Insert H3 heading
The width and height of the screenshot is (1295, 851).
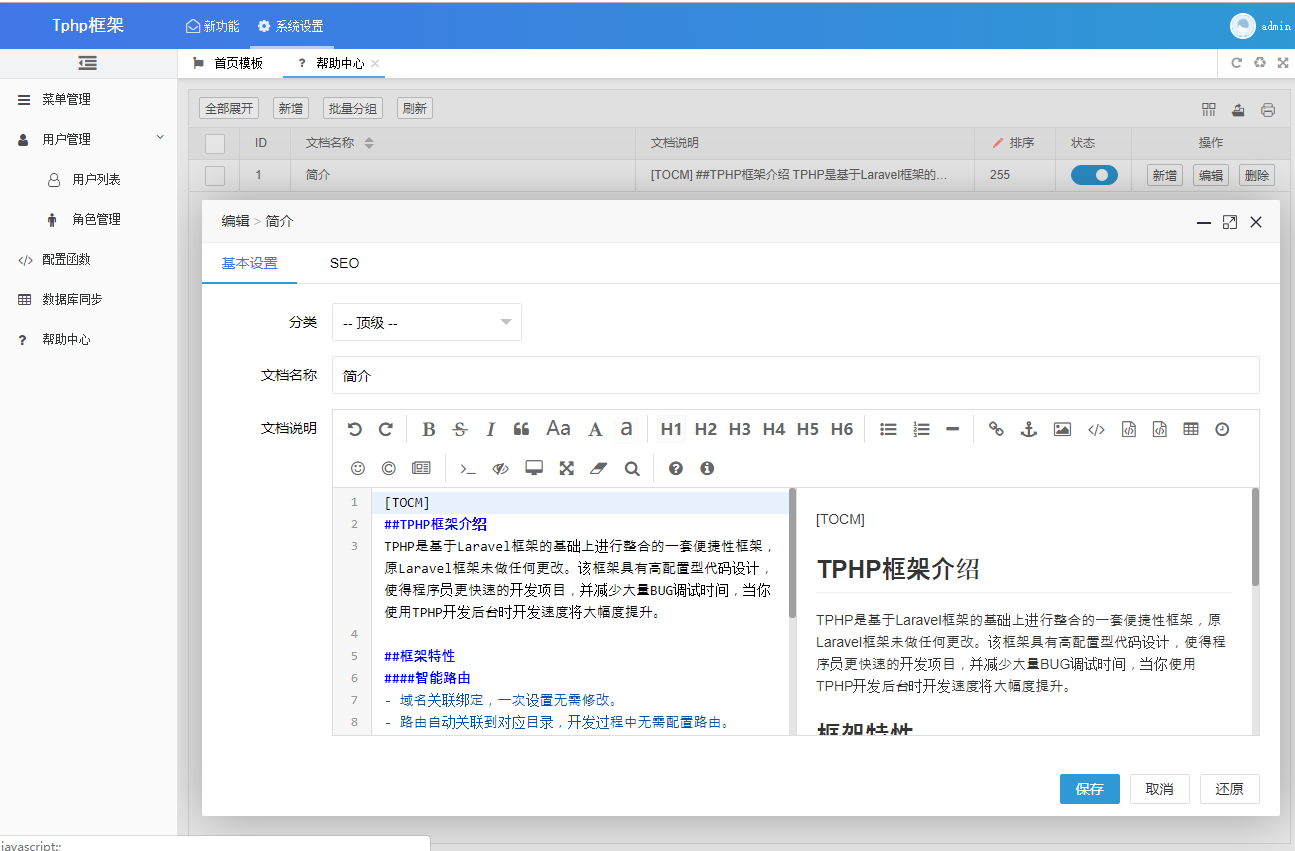tap(739, 429)
